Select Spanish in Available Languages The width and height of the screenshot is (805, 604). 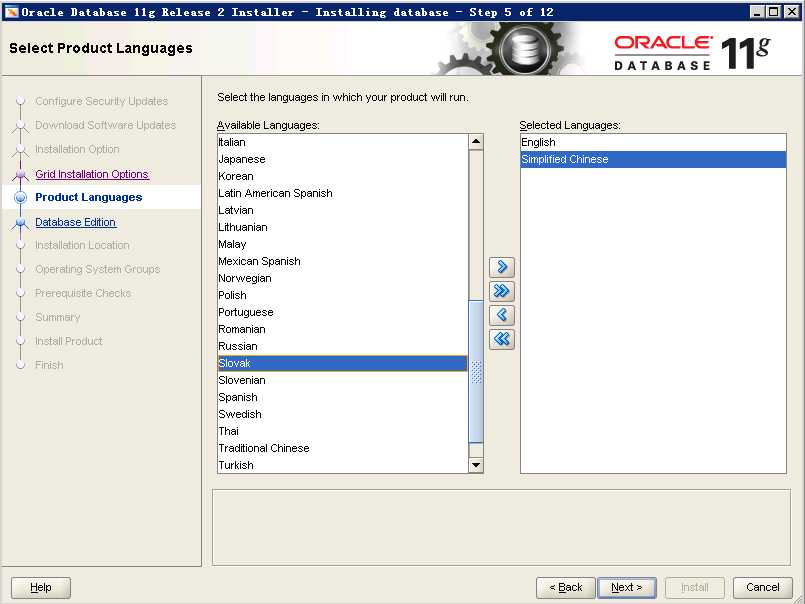[342, 397]
